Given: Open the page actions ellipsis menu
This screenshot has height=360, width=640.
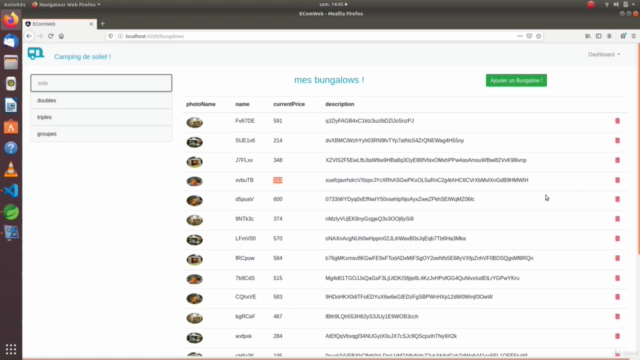Looking at the screenshot, I should pyautogui.click(x=520, y=36).
